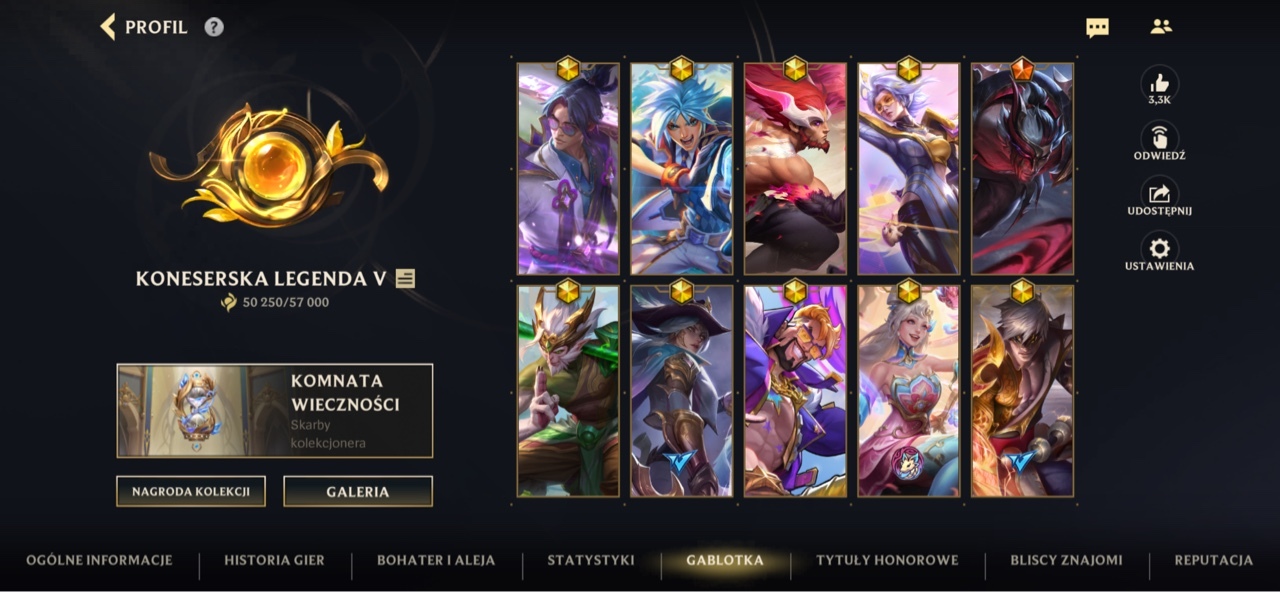
Task: Open the help question mark icon
Action: [x=214, y=27]
